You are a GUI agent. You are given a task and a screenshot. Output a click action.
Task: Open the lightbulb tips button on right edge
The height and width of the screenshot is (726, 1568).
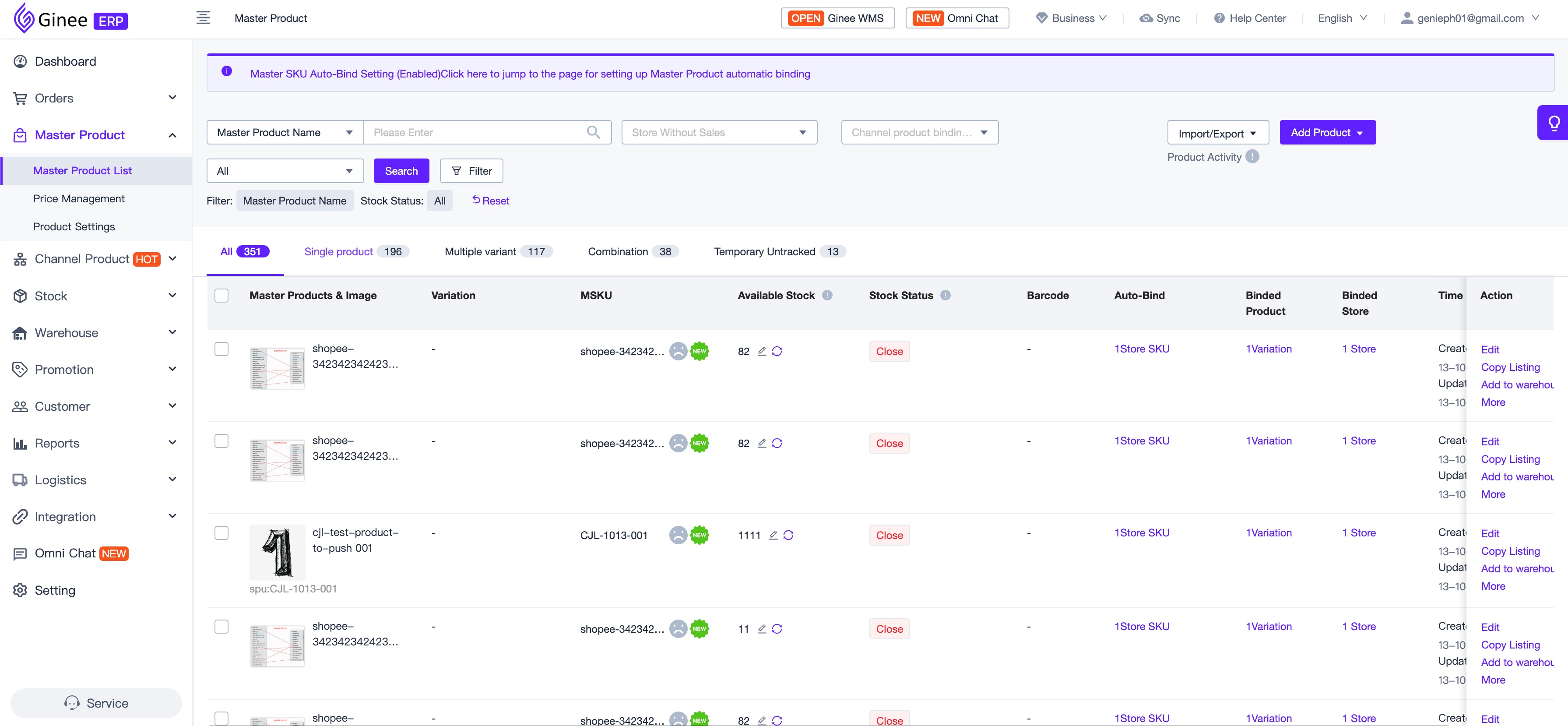1554,123
